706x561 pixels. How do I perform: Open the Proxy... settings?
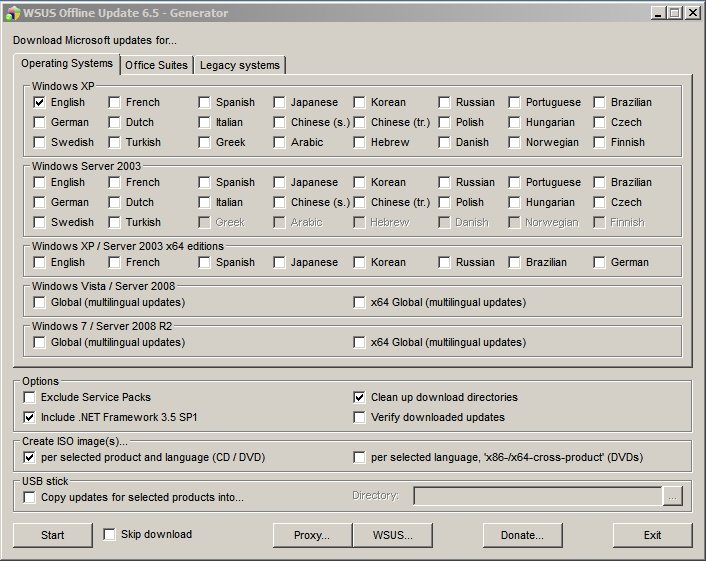312,535
